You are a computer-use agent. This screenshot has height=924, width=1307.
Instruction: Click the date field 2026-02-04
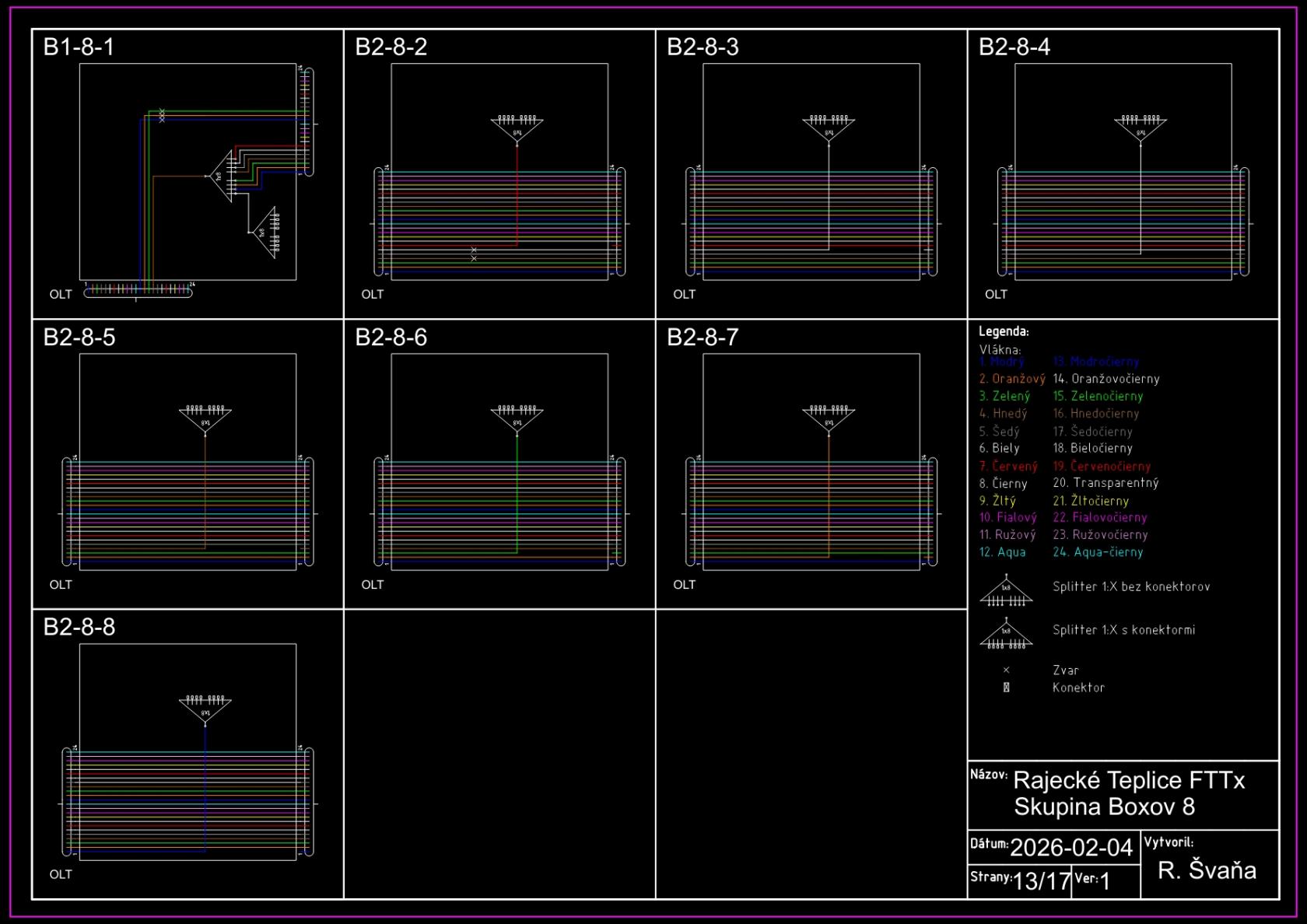tap(1070, 847)
